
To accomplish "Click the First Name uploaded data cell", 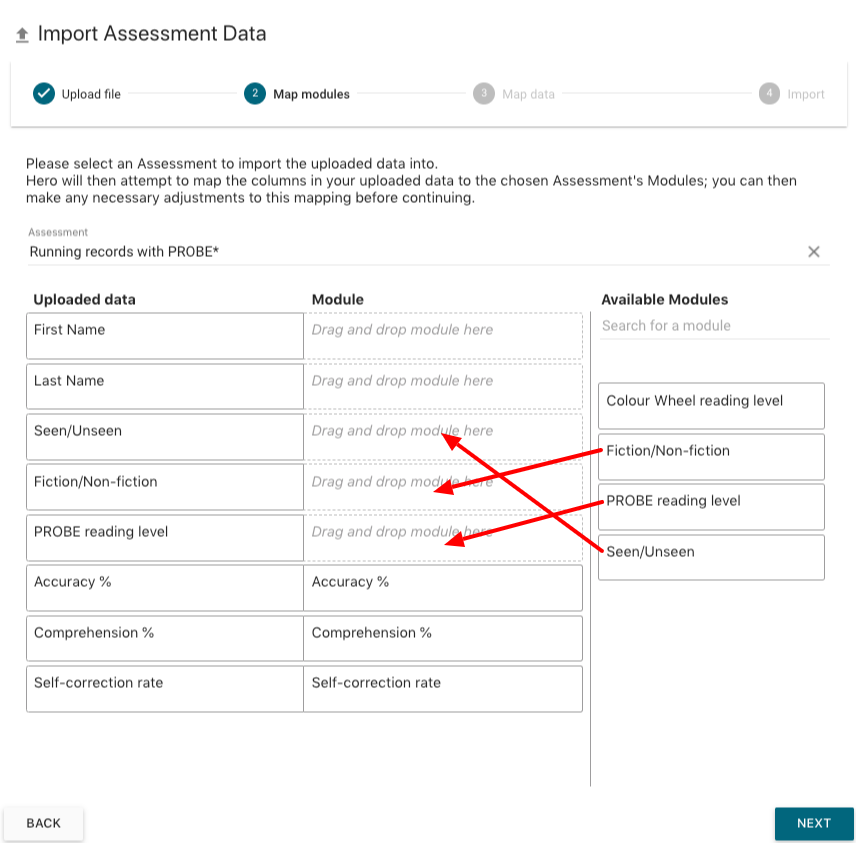I will [x=164, y=335].
